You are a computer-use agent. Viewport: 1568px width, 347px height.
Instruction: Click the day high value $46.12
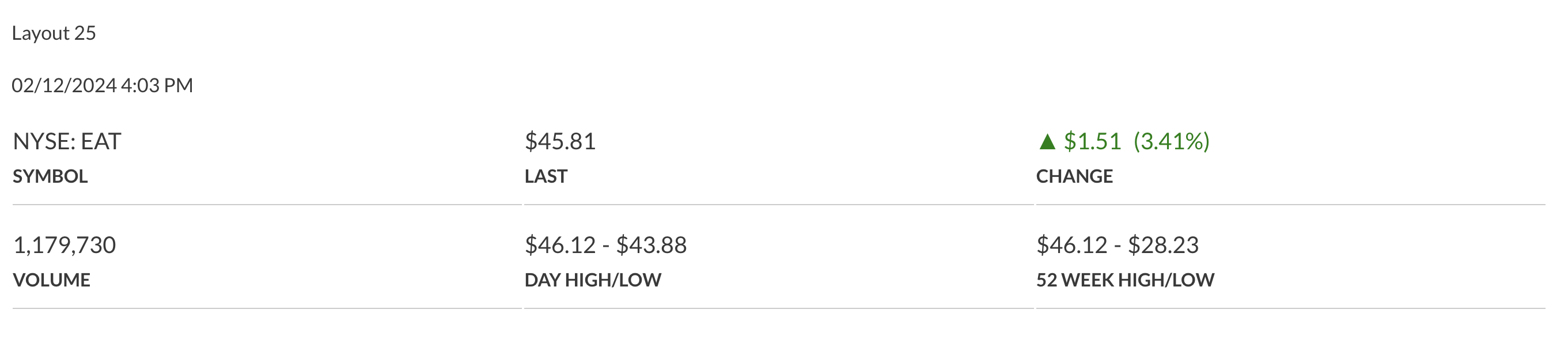pyautogui.click(x=560, y=245)
